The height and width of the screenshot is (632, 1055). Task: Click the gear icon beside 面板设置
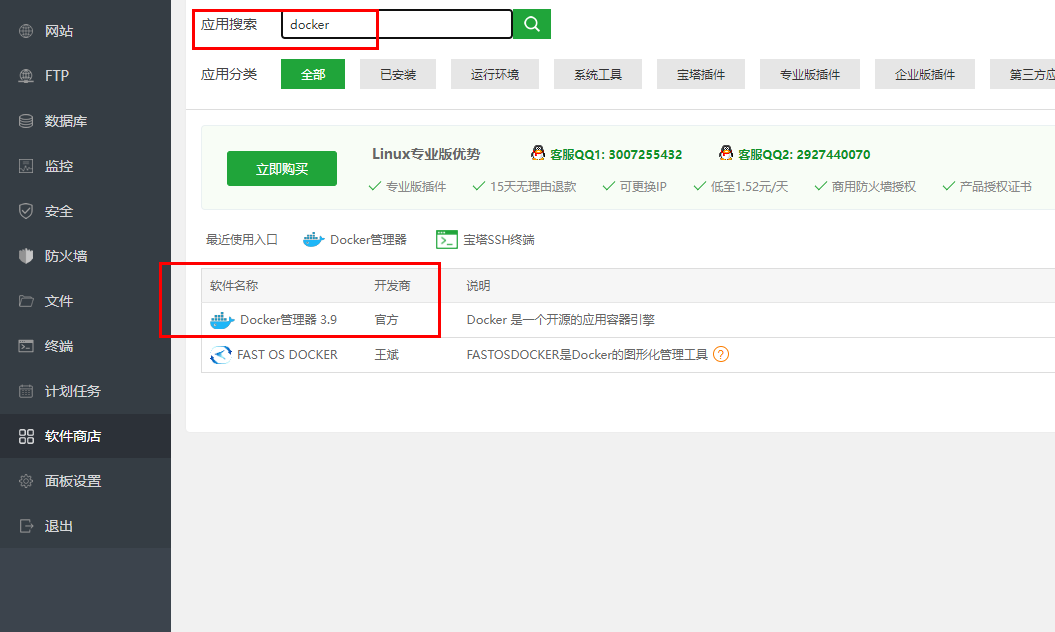[x=26, y=481]
